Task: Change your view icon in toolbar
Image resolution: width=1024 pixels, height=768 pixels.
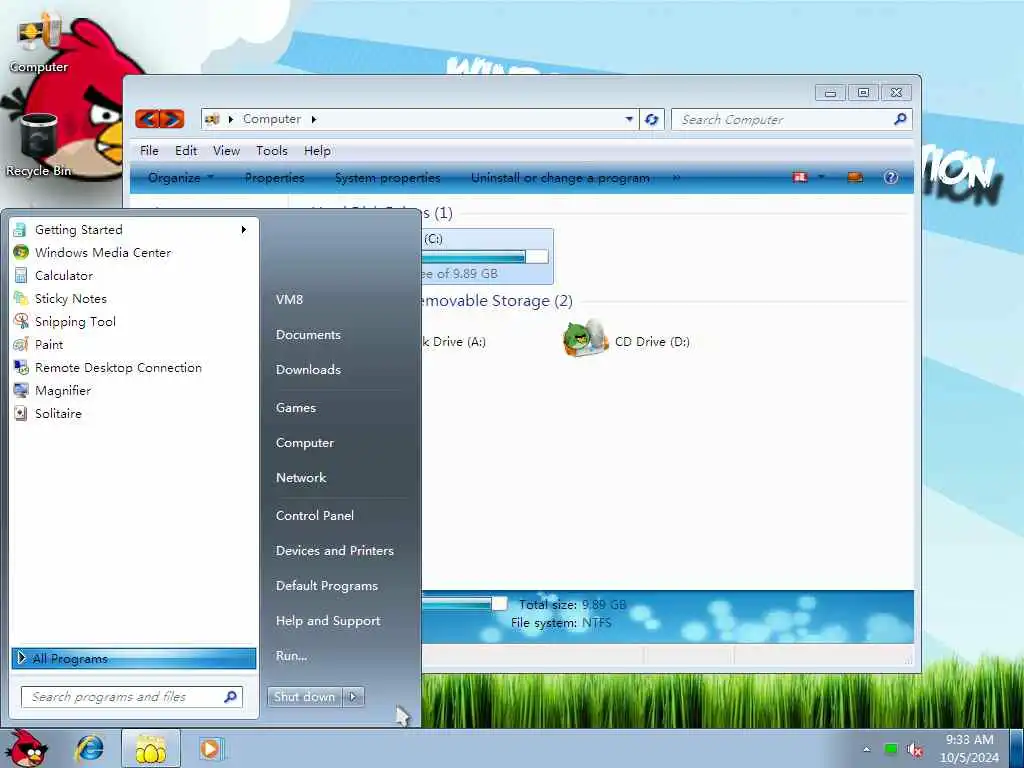Action: 800,178
